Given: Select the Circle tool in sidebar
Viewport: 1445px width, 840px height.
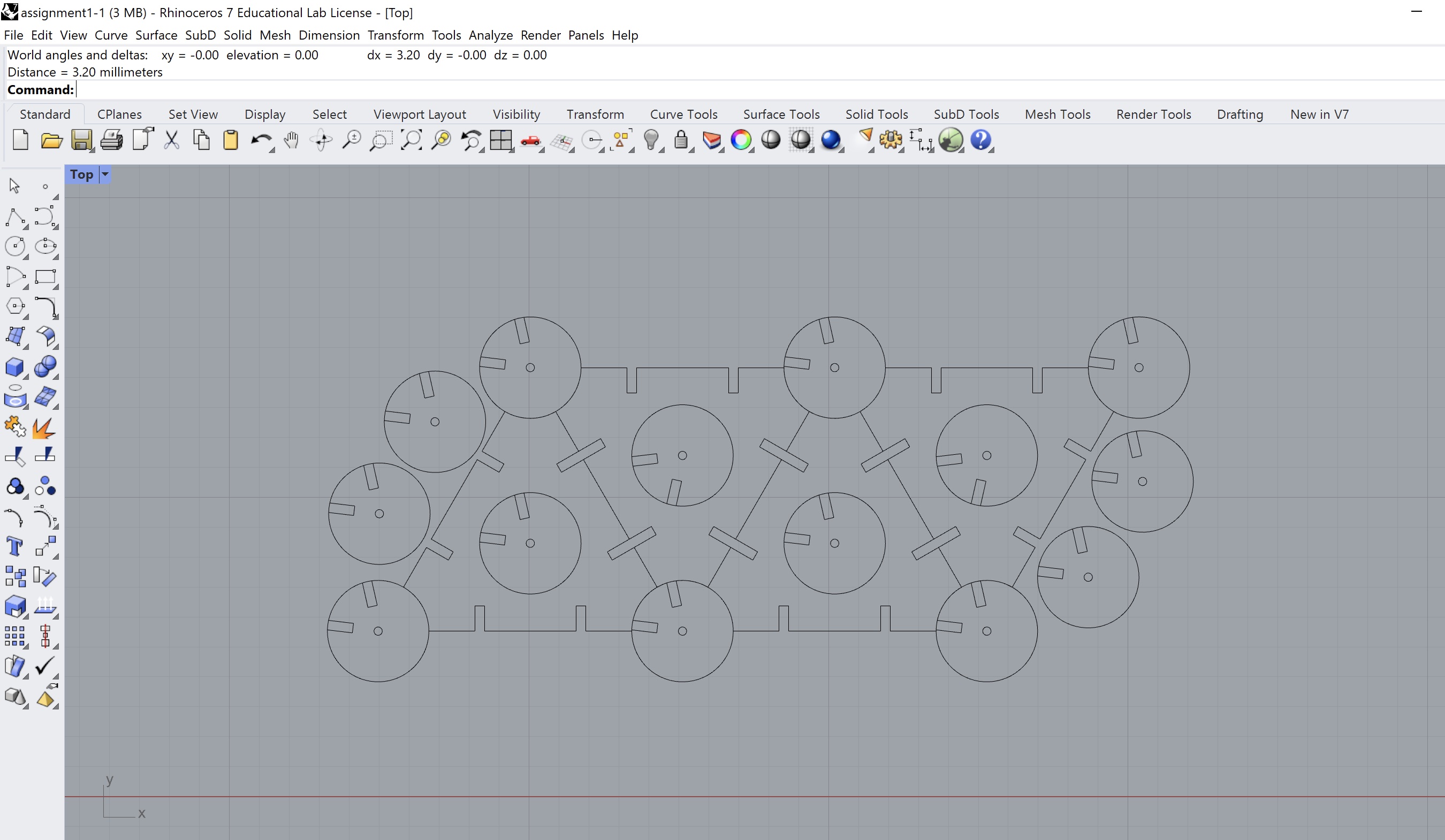Looking at the screenshot, I should pyautogui.click(x=15, y=247).
